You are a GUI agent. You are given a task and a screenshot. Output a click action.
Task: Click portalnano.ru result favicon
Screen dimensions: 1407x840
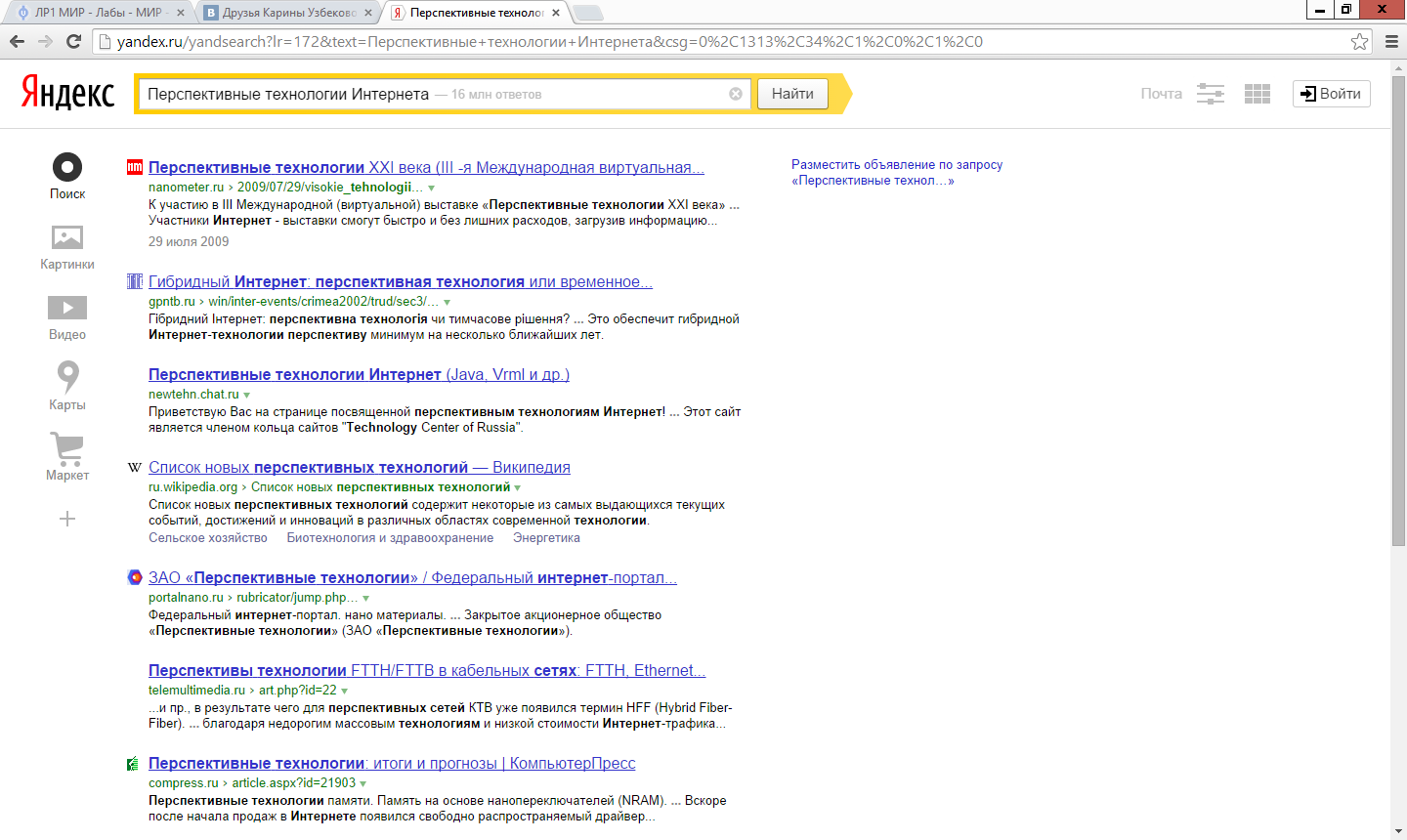pyautogui.click(x=135, y=577)
